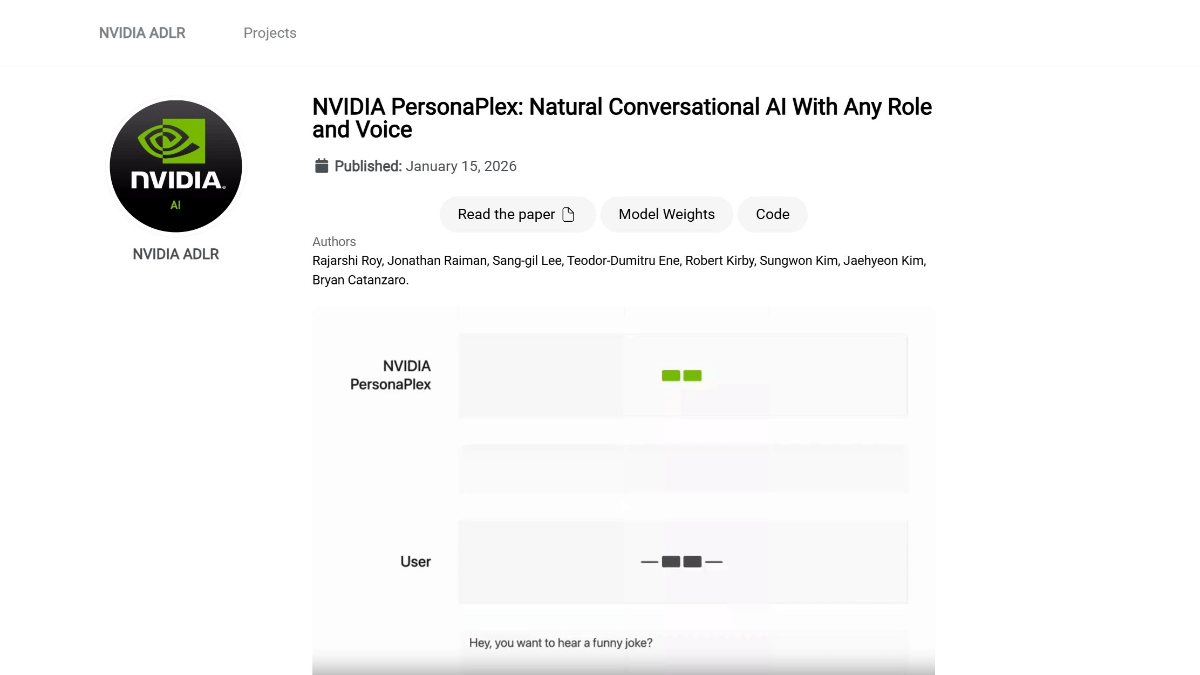
Task: Click author name Robert Kirby
Action: 719,261
